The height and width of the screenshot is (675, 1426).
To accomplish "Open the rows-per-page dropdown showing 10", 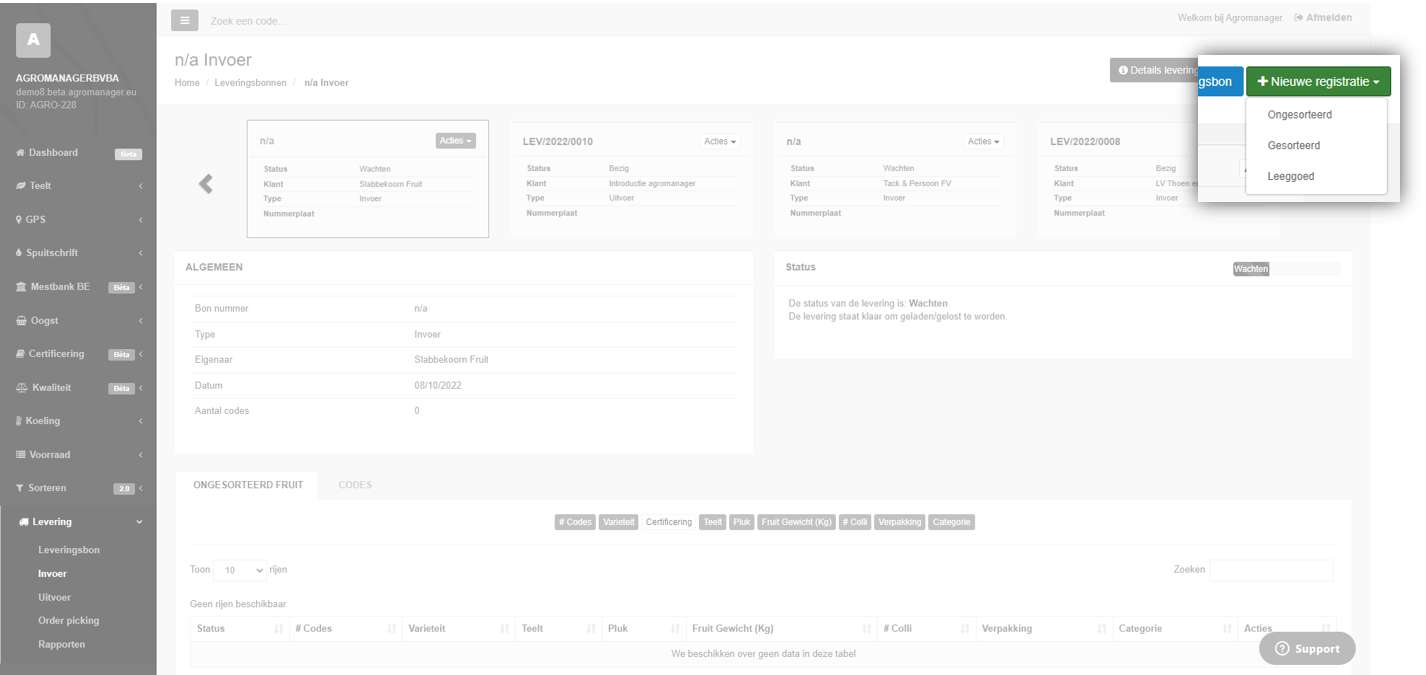I will 239,570.
